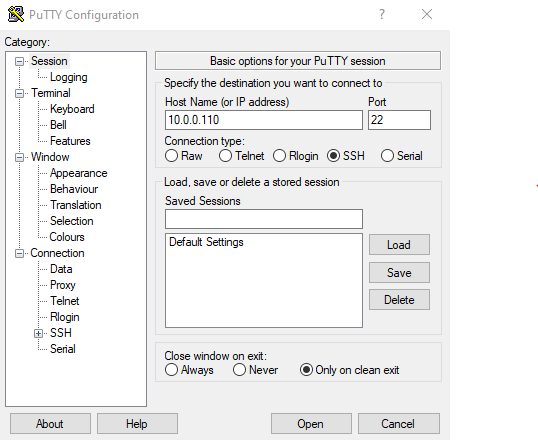This screenshot has height=440, width=538.
Task: Collapse the Window tree node
Action: 20,157
